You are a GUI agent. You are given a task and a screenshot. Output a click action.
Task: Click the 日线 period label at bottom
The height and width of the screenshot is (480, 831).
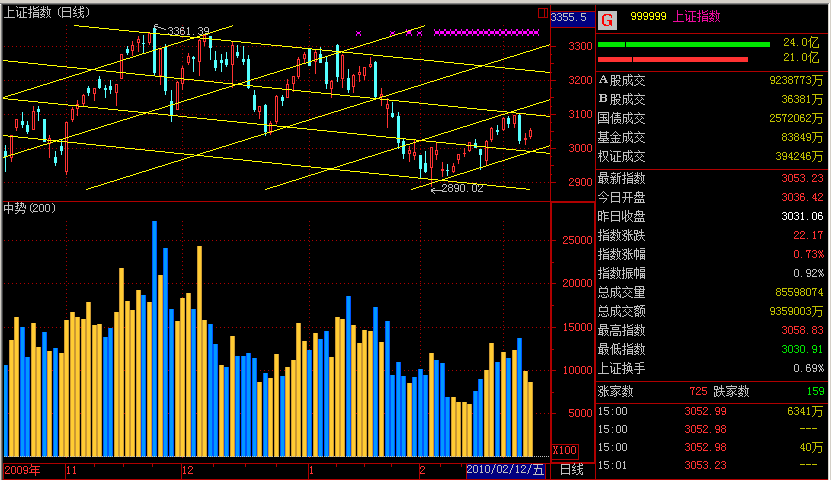click(x=572, y=469)
